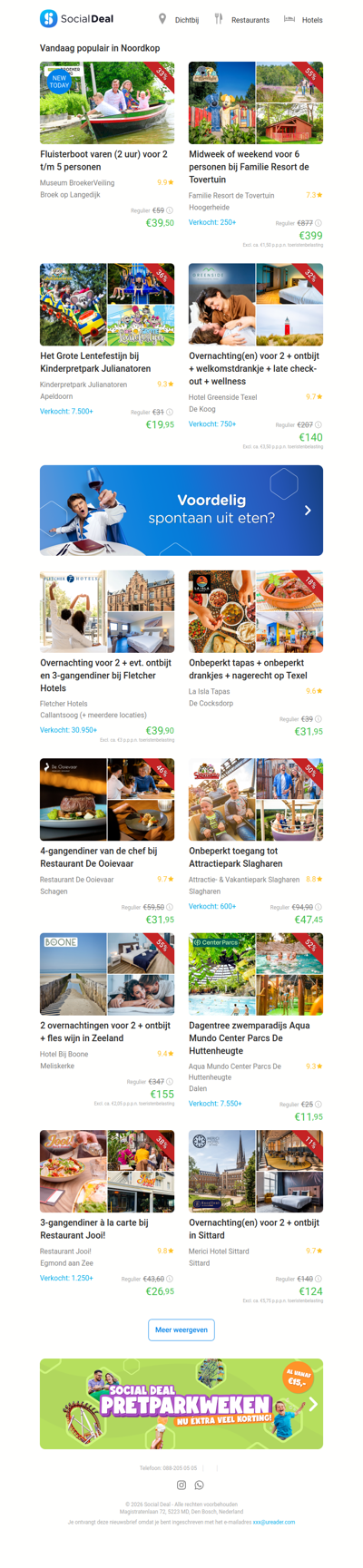
Task: Click info icon beside Fluisterboot regular price €59
Action: tap(170, 210)
